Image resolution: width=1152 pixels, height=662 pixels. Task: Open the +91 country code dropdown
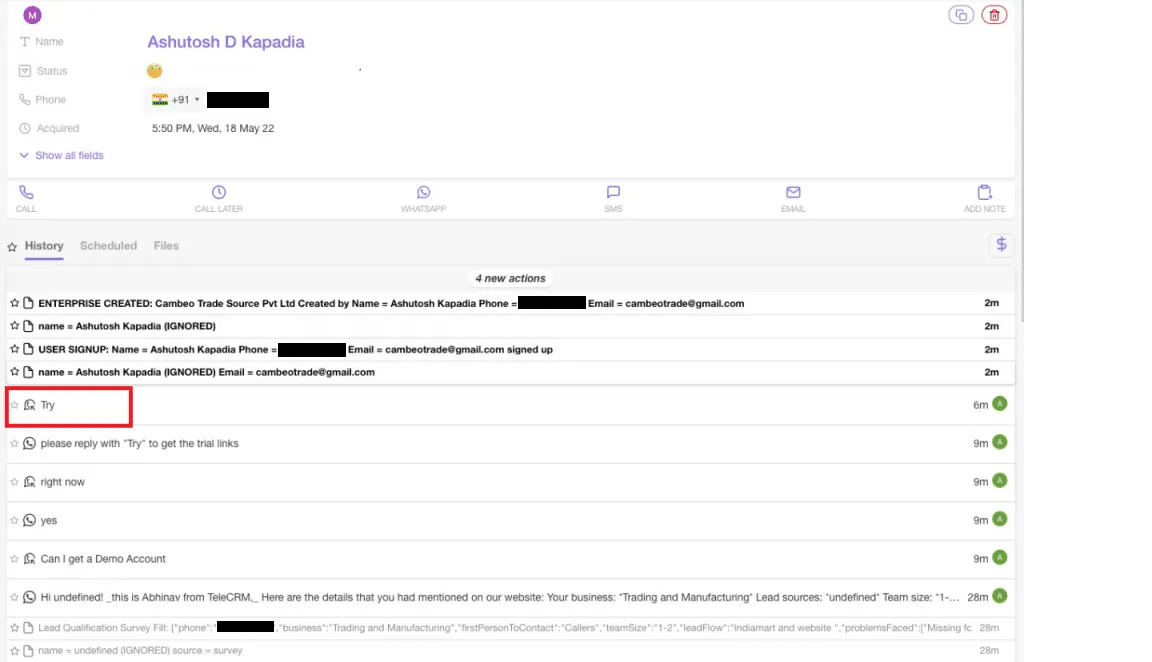tap(177, 100)
